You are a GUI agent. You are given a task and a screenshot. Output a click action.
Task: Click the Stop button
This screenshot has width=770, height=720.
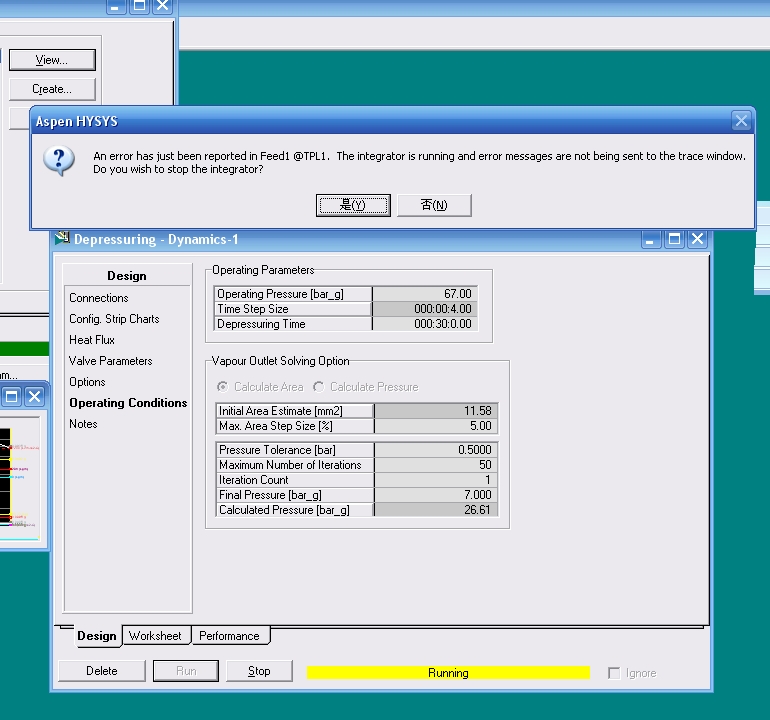259,671
